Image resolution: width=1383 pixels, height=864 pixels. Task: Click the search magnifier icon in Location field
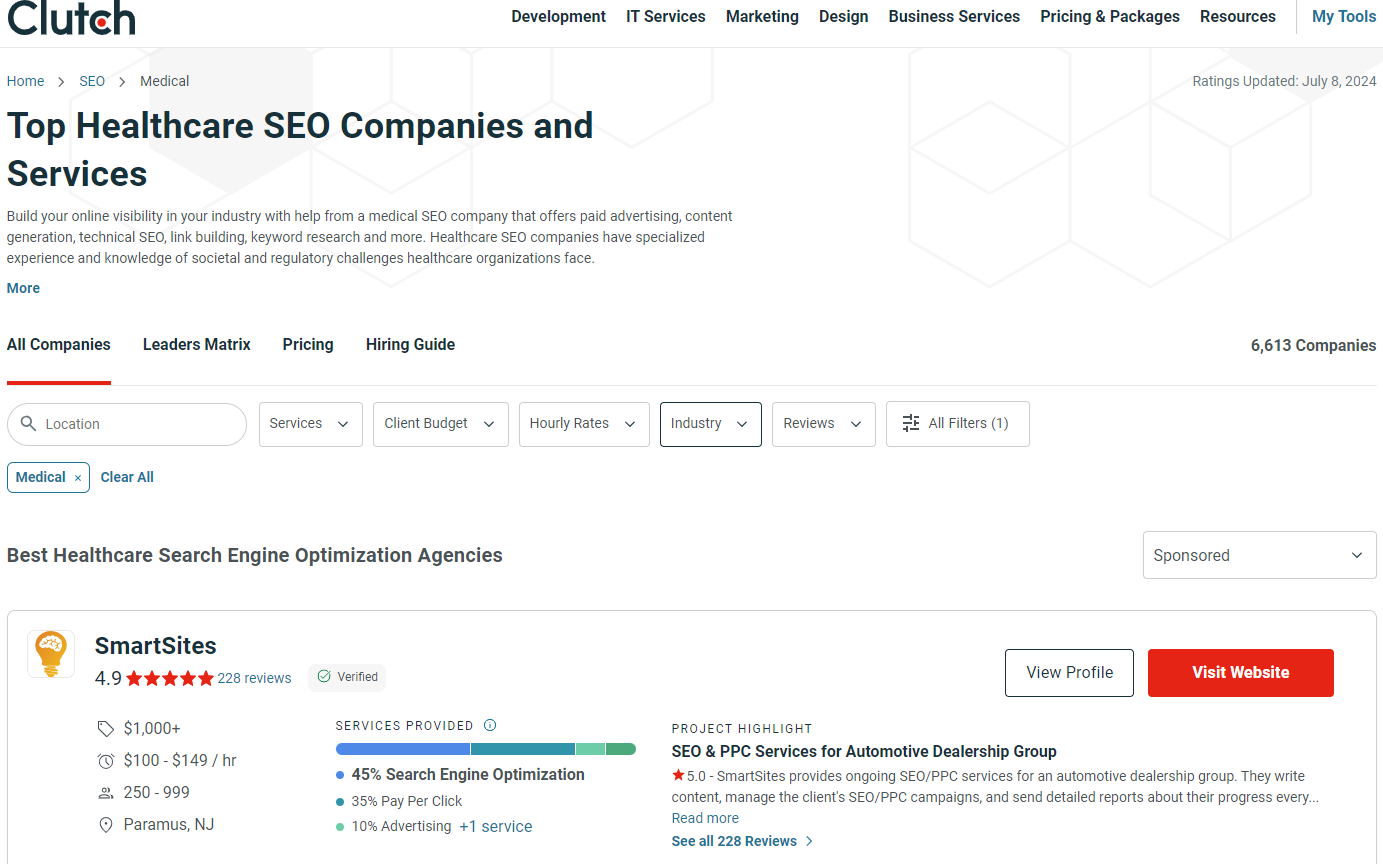tap(29, 424)
